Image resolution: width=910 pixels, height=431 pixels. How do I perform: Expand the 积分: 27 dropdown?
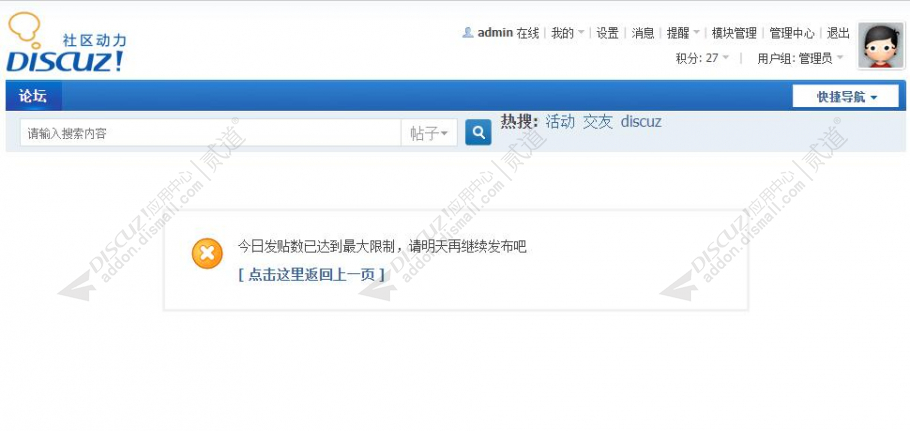tap(702, 58)
